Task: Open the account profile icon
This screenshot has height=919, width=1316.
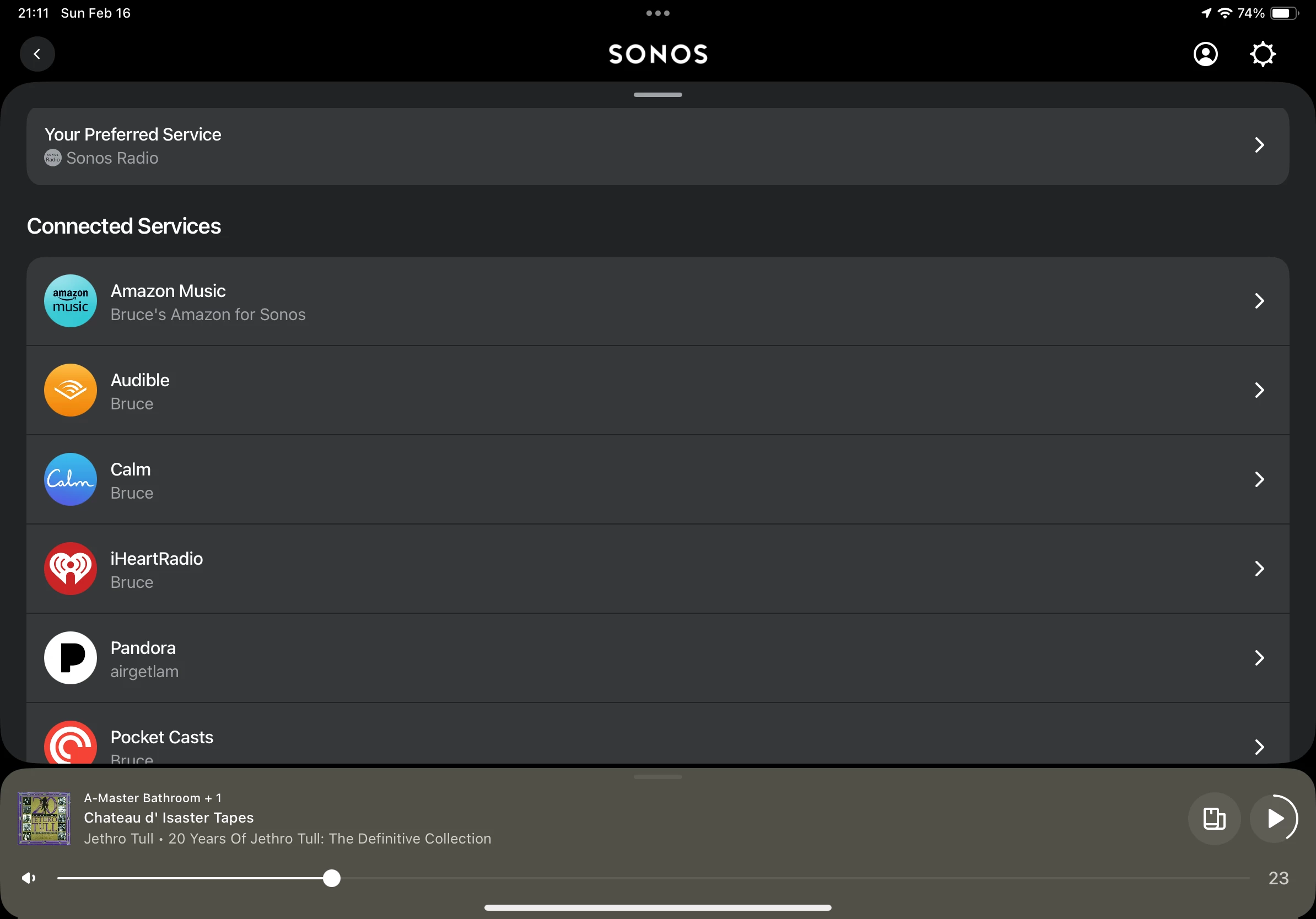Action: (1205, 55)
